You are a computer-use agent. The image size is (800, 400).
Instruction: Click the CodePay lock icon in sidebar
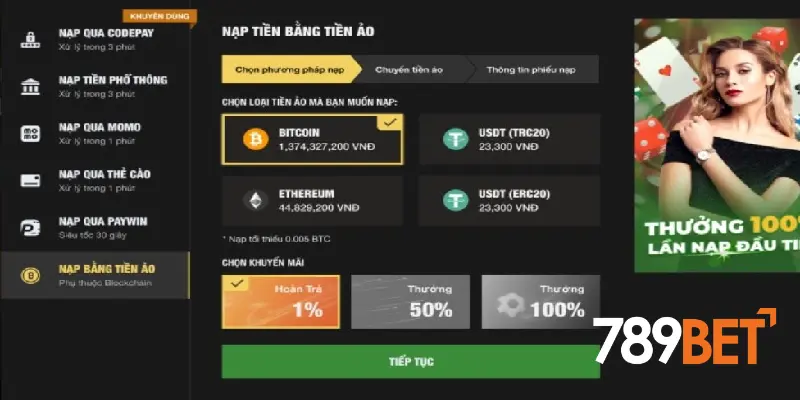click(30, 39)
